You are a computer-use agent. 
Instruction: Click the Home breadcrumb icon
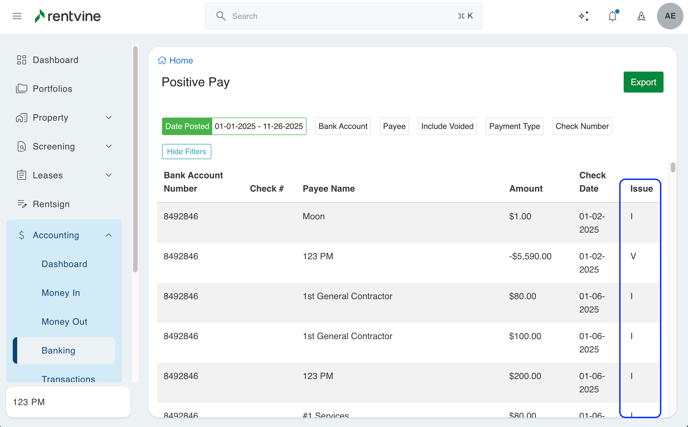coord(163,61)
